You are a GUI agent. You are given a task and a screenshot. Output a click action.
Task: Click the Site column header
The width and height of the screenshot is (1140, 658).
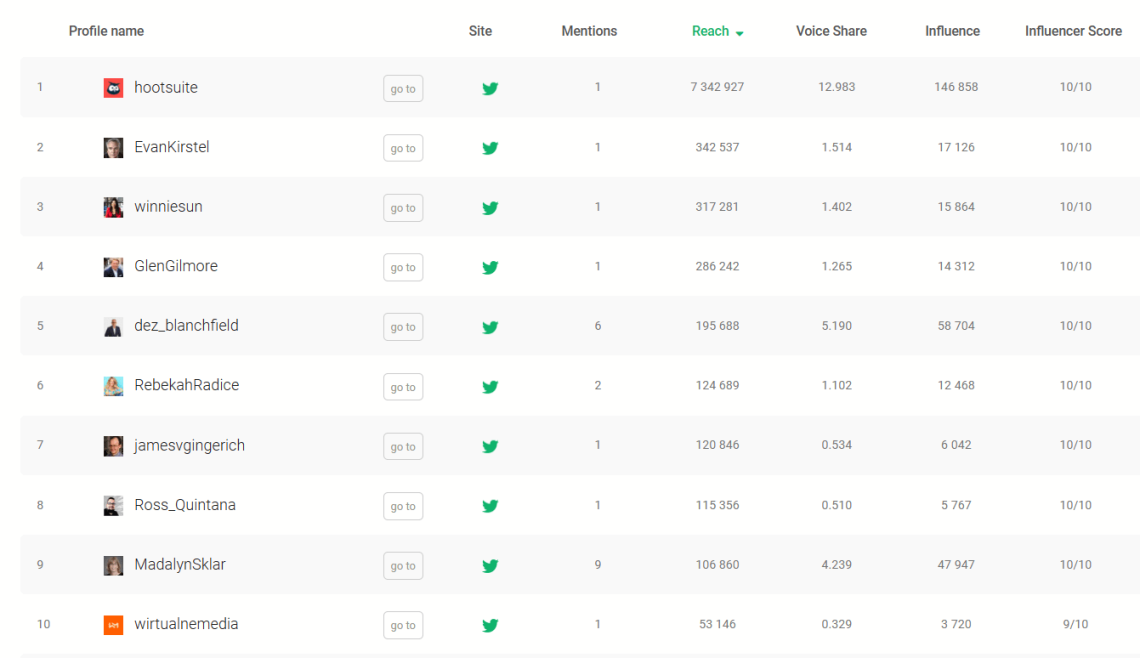coord(480,31)
